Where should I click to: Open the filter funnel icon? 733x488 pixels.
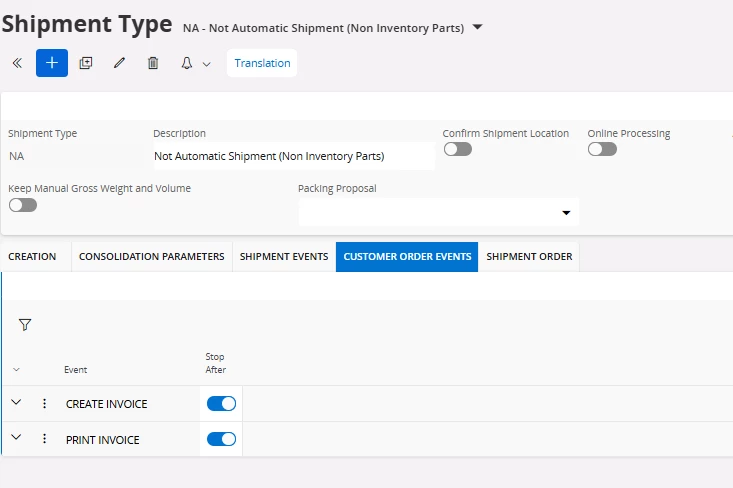[x=25, y=325]
